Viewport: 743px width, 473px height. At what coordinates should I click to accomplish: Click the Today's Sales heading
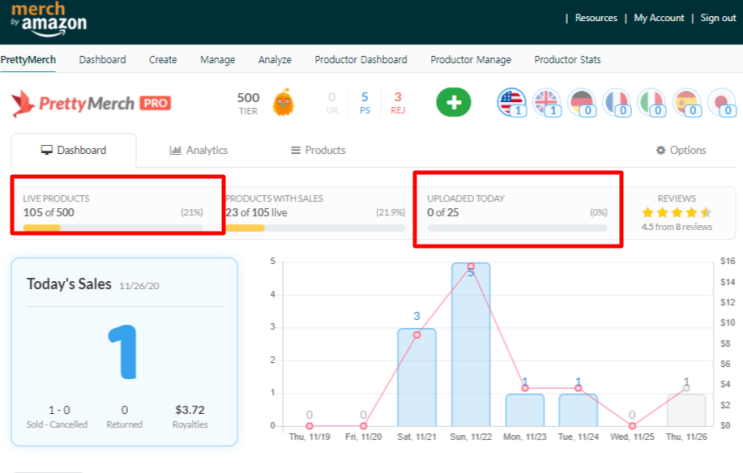69,284
